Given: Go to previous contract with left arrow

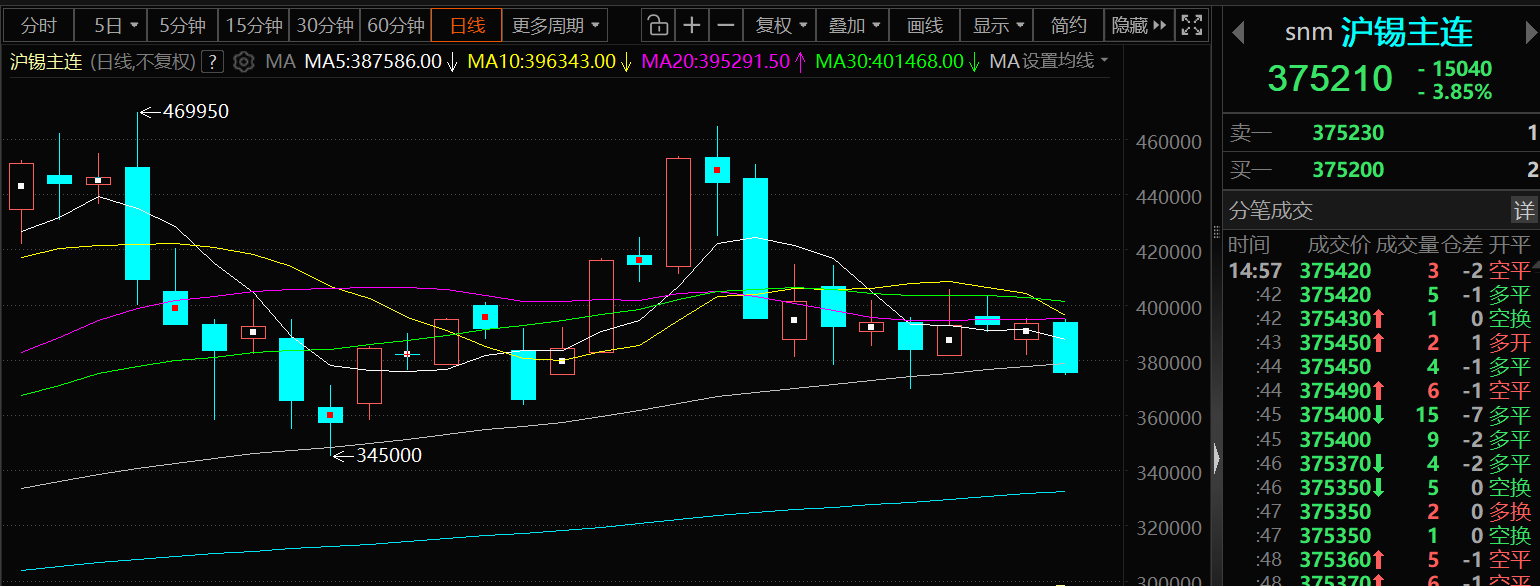Looking at the screenshot, I should point(1238,33).
